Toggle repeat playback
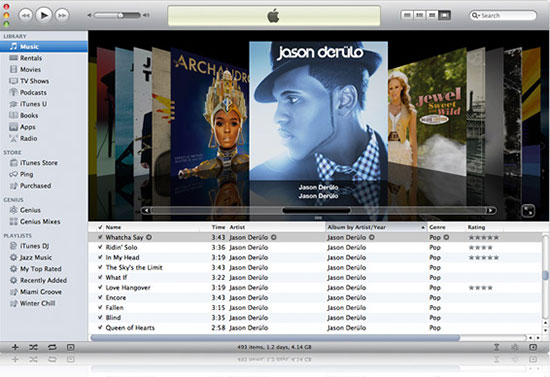550x377 pixels. click(x=52, y=347)
